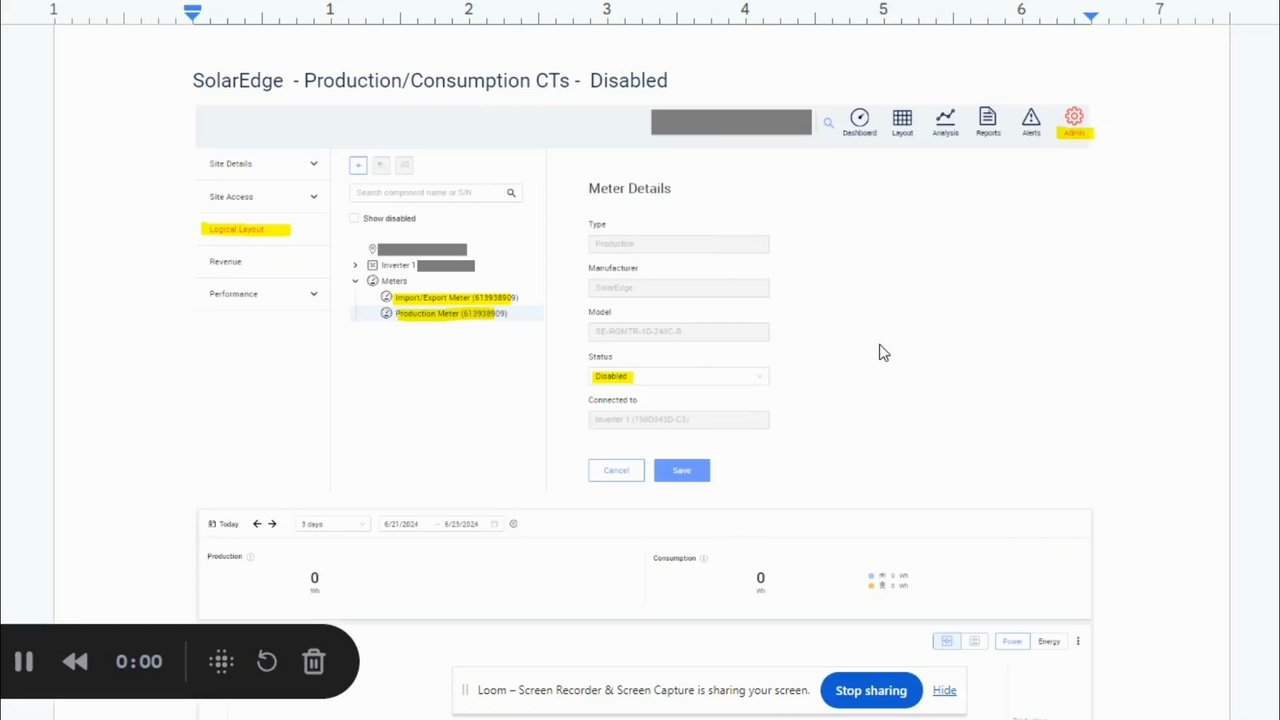Expand the Inverter 1 tree node
Viewport: 1280px width, 720px height.
point(355,265)
